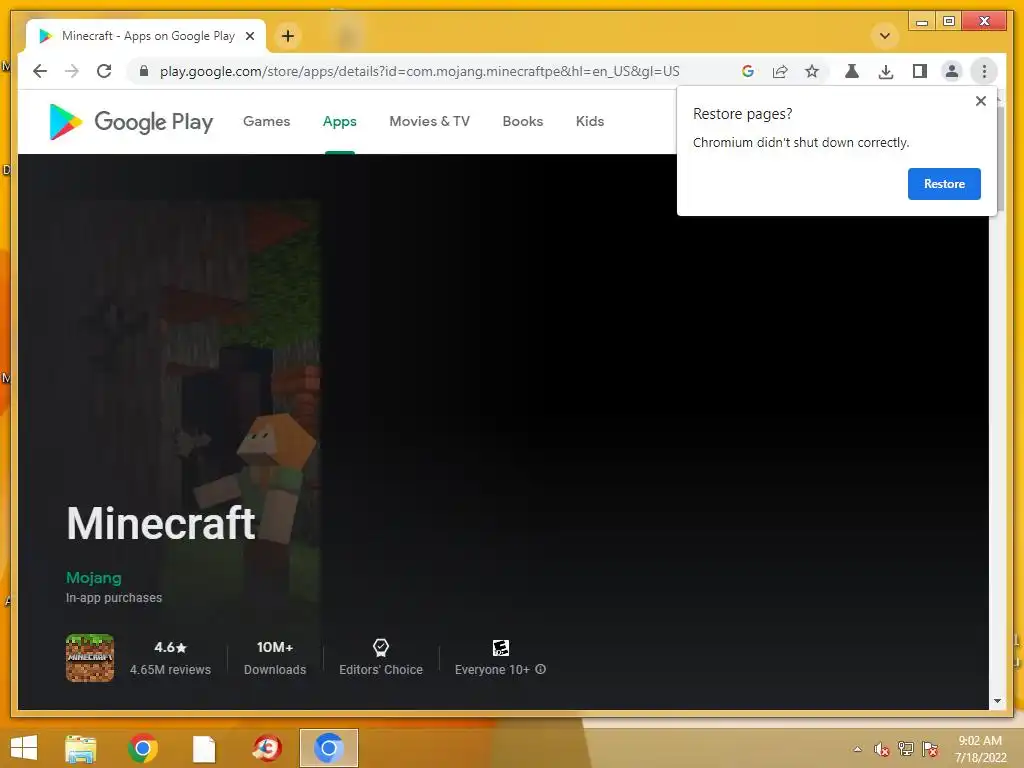Show hidden system tray icons

pyautogui.click(x=857, y=749)
